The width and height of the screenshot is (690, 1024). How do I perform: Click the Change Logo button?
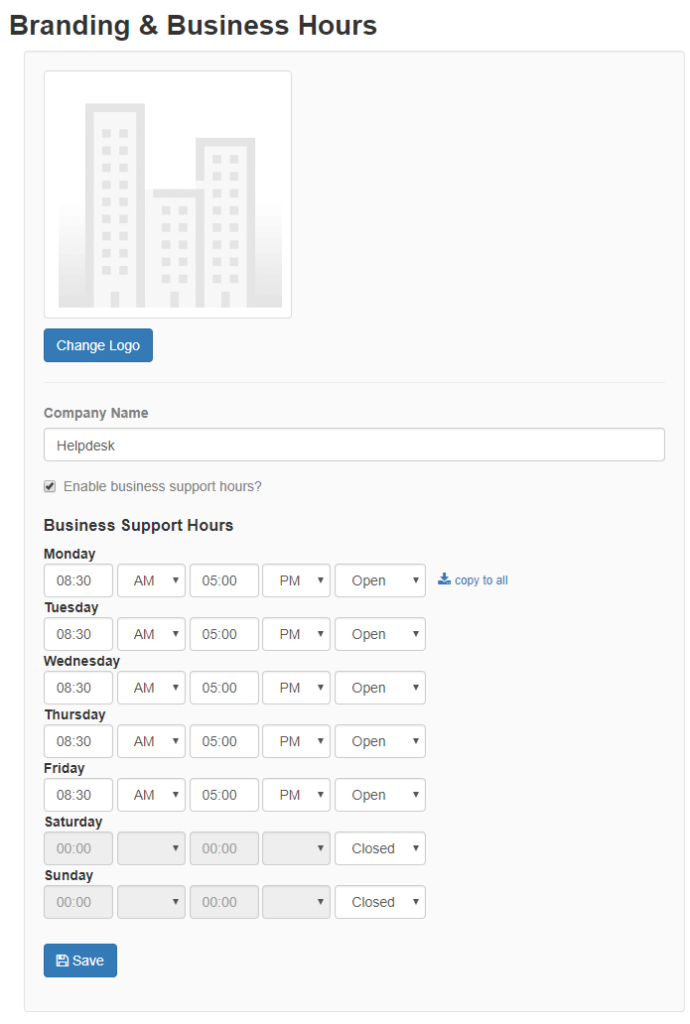(x=98, y=345)
